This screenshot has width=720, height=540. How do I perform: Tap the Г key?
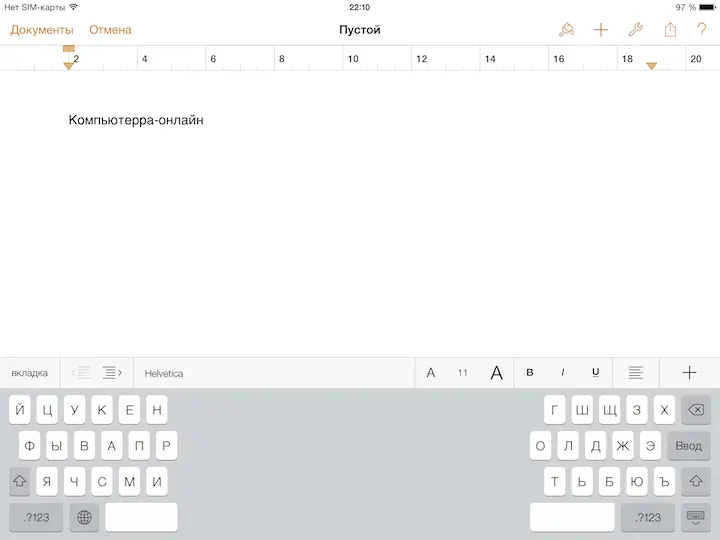coord(555,409)
